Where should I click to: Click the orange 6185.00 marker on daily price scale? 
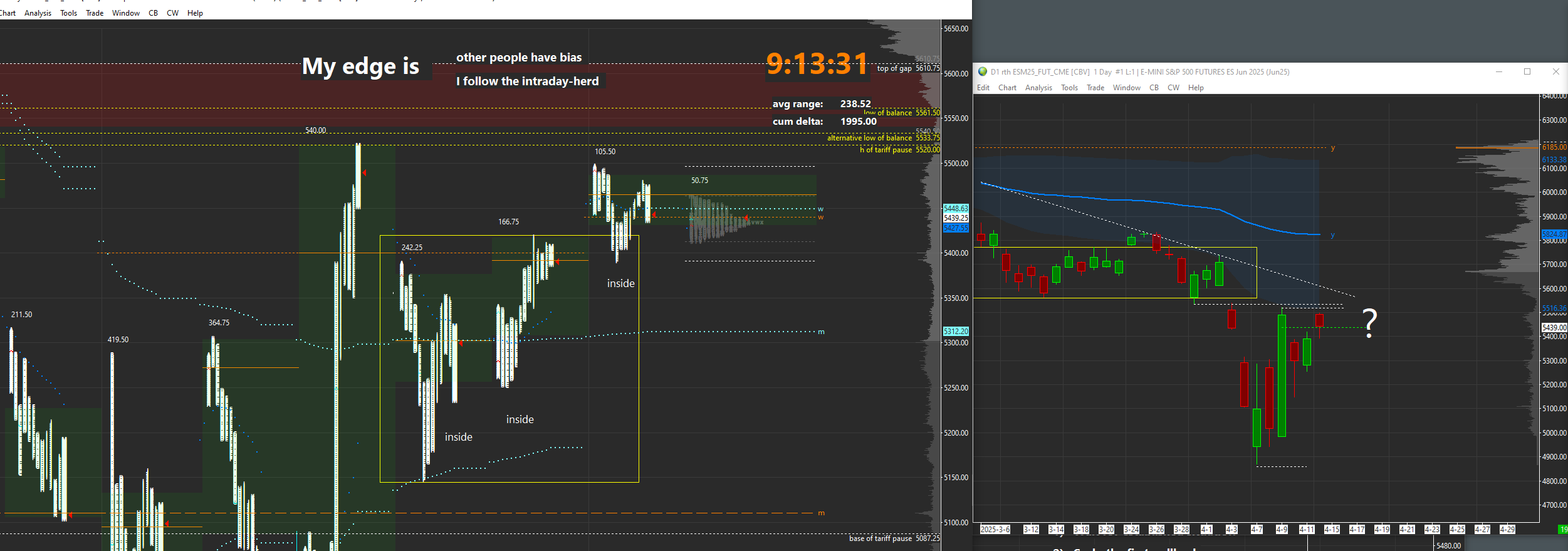coord(1554,147)
